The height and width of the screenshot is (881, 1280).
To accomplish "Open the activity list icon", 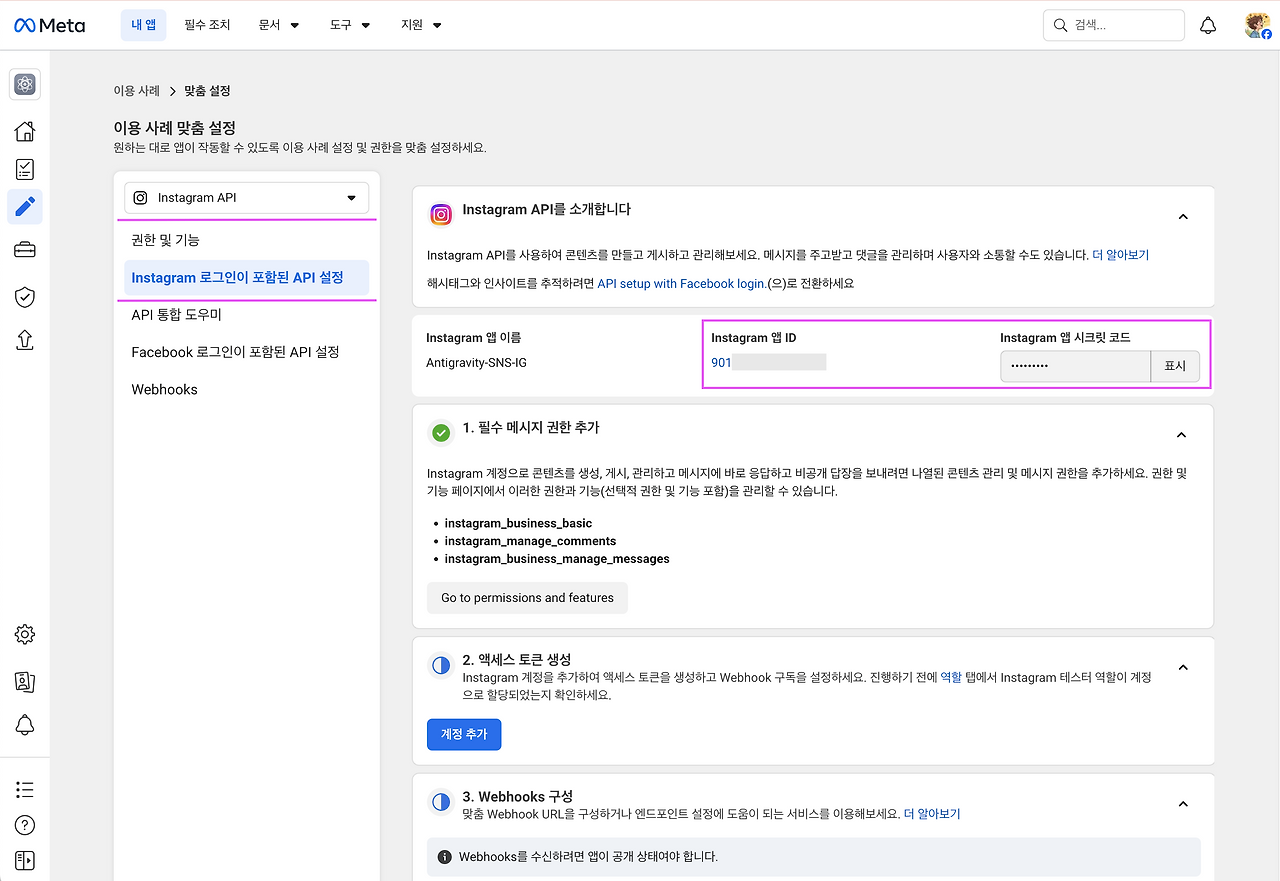I will tap(25, 790).
